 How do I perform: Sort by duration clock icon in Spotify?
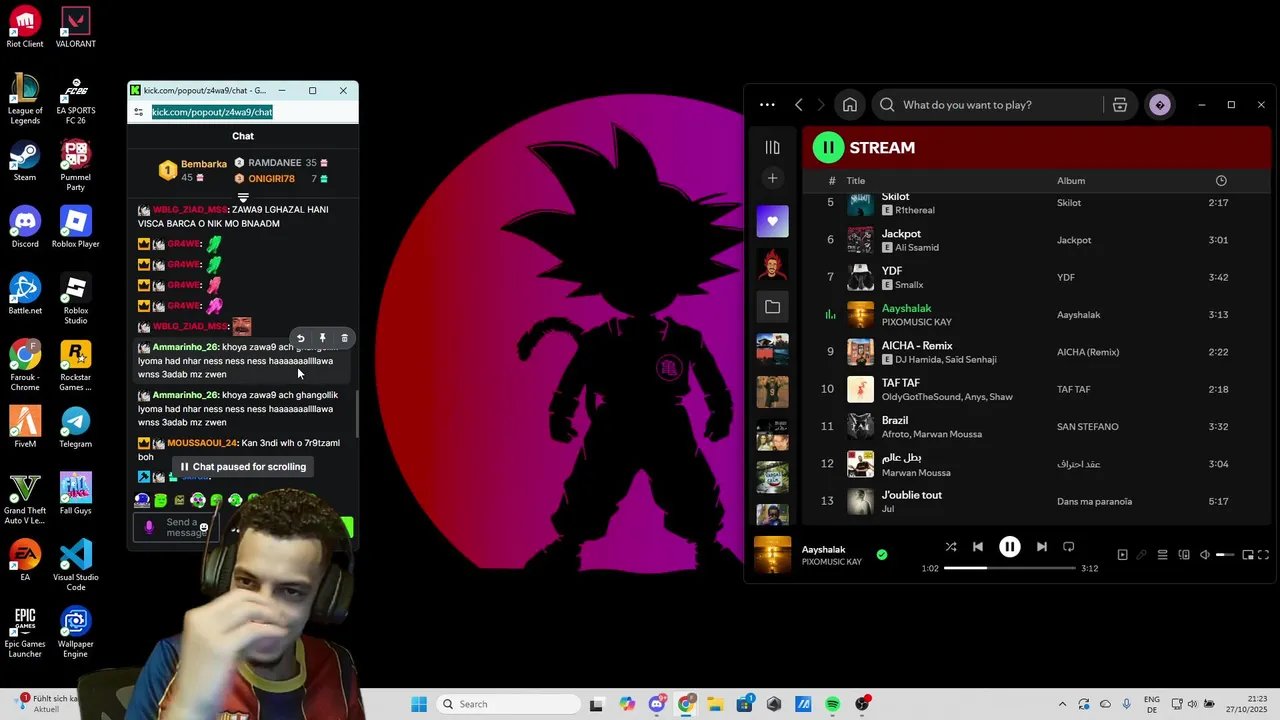point(1221,181)
